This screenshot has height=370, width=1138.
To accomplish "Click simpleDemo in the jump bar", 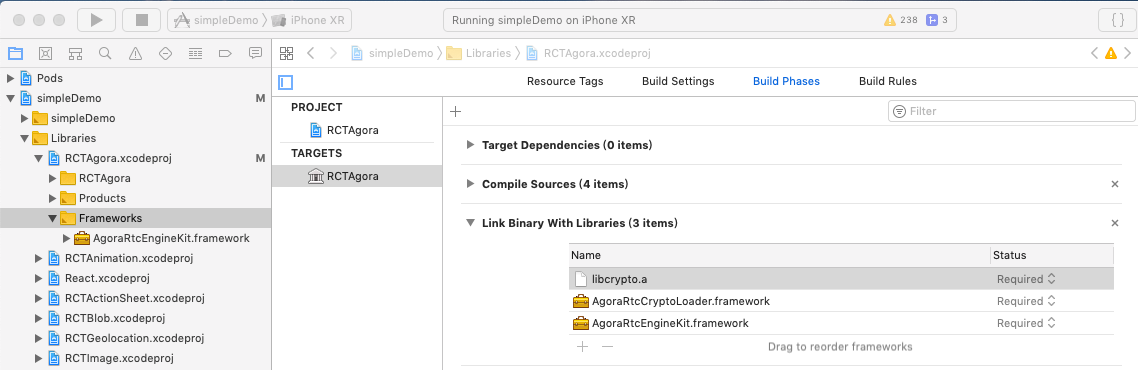I will click(393, 53).
